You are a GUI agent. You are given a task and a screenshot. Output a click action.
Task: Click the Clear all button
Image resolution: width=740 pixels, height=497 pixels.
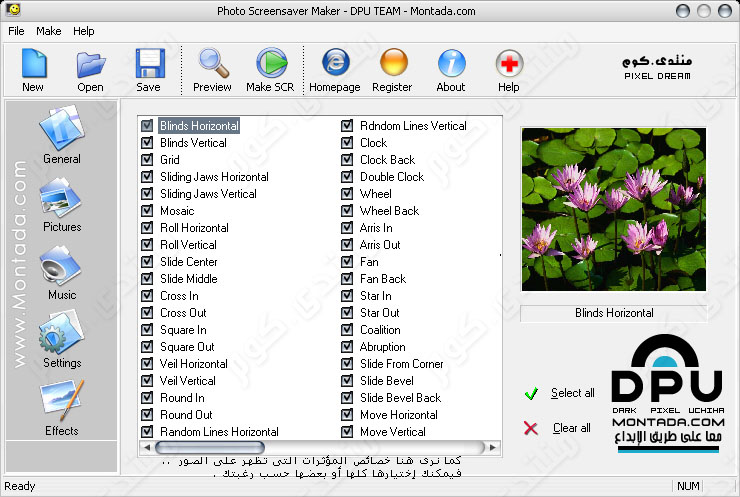pos(571,428)
